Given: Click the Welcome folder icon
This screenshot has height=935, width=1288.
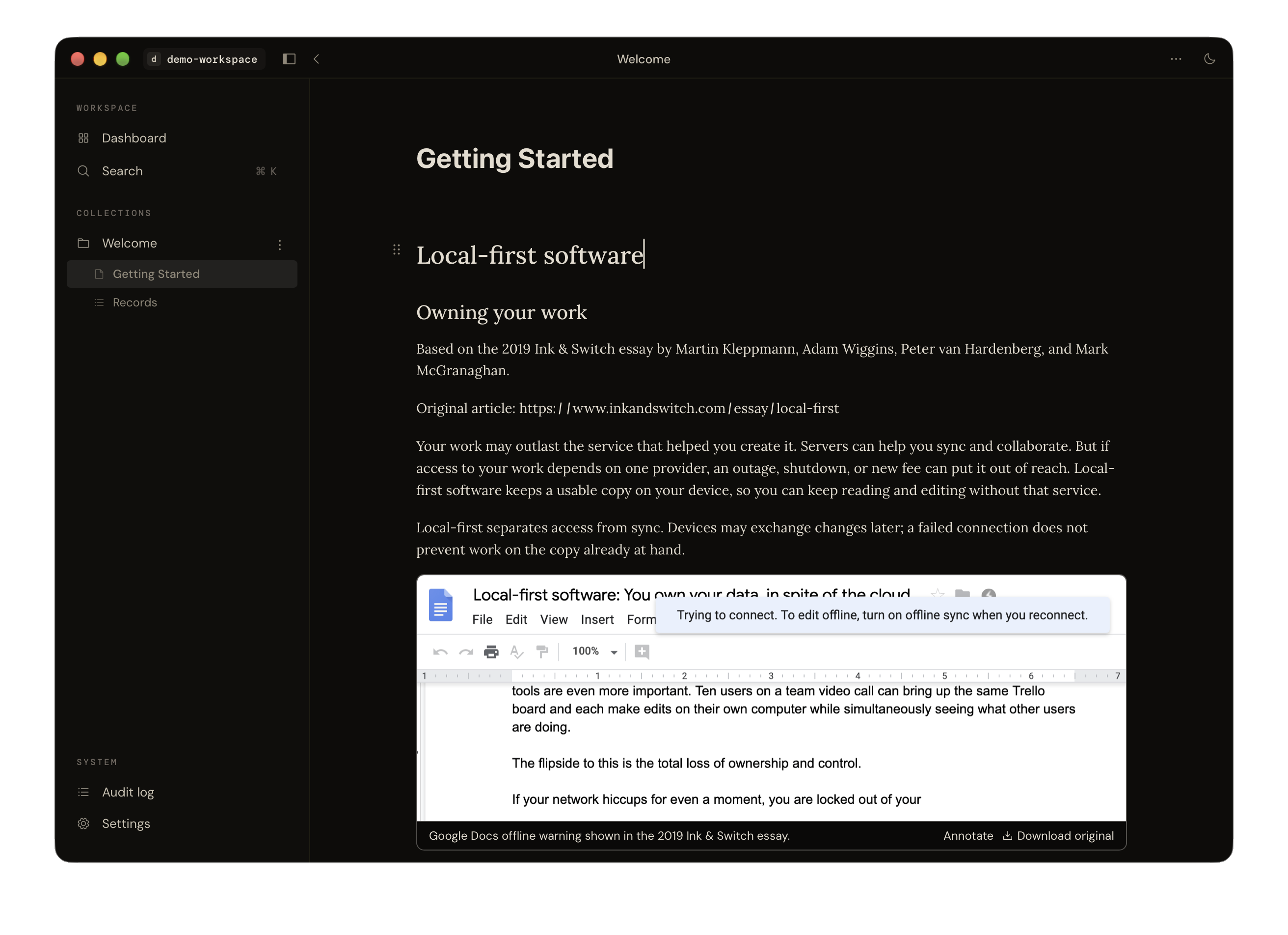Looking at the screenshot, I should [x=83, y=243].
